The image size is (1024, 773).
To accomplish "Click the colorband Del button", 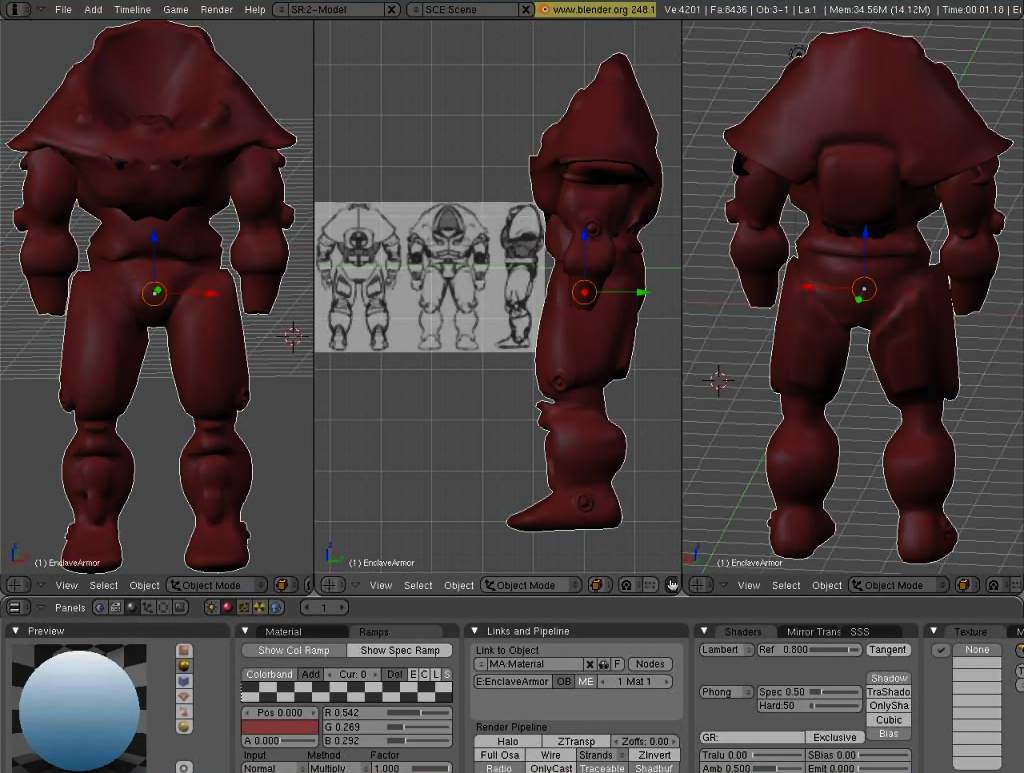I will coord(394,674).
